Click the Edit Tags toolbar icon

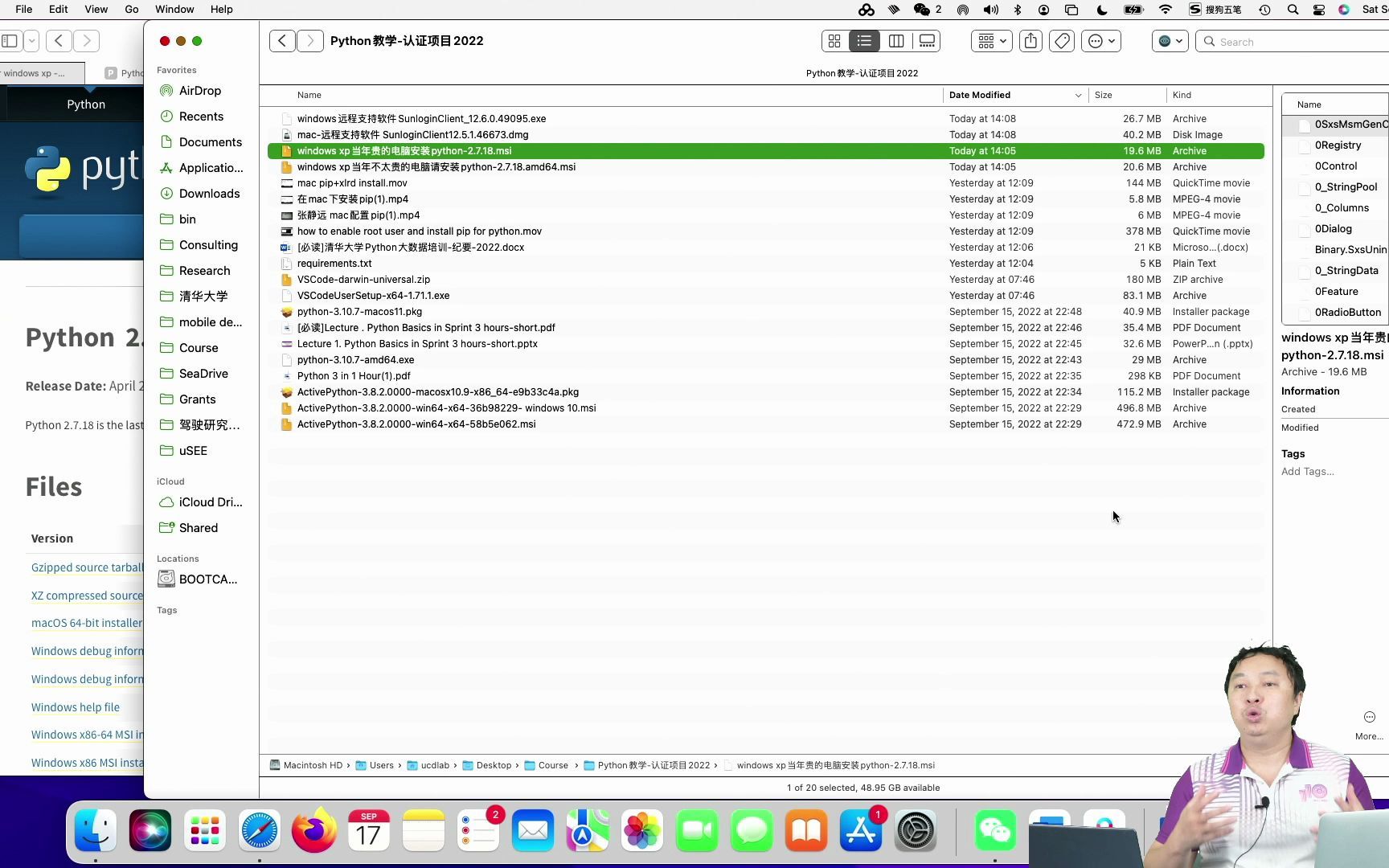click(x=1062, y=41)
